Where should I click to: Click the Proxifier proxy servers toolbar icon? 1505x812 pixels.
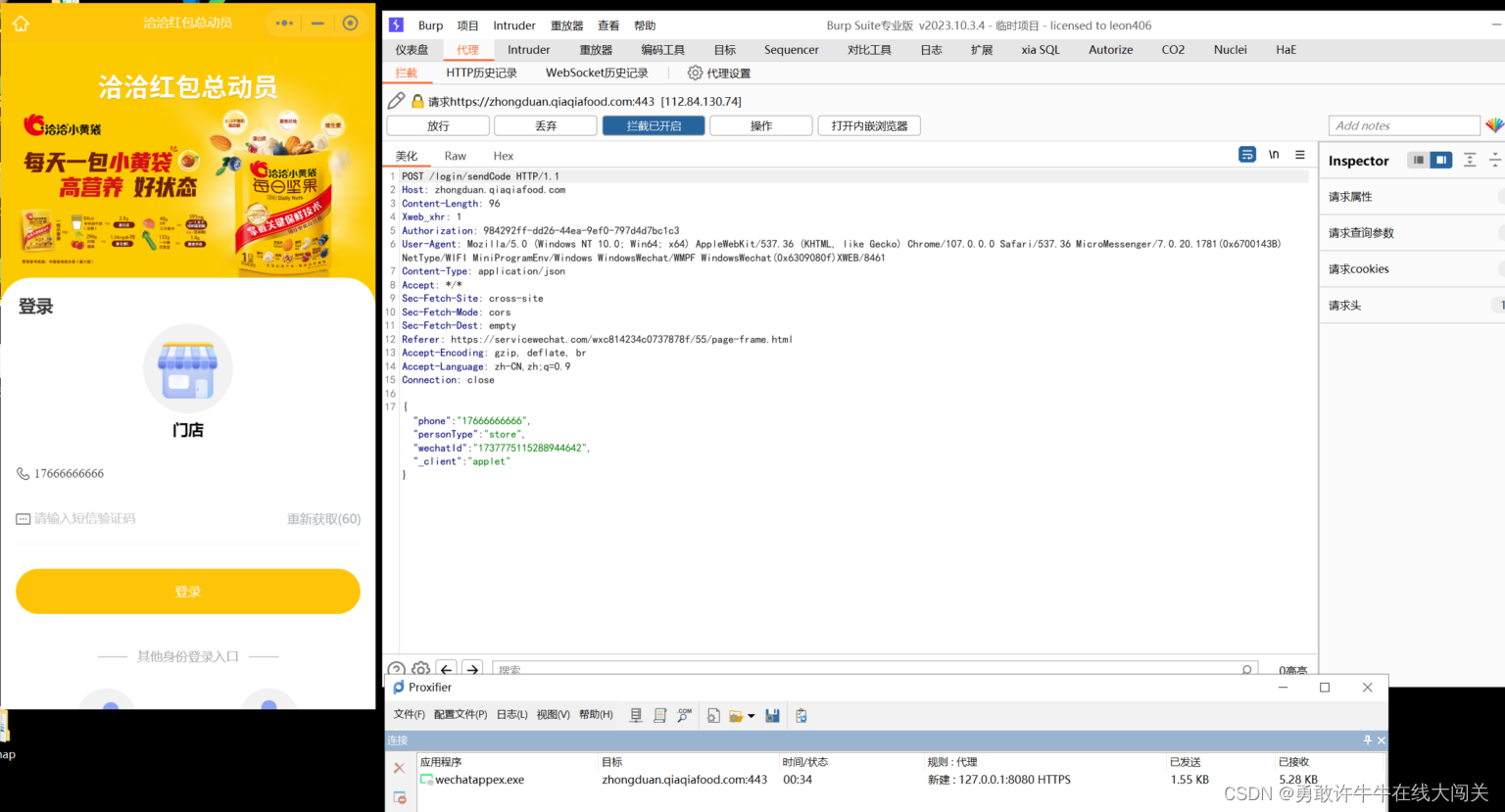pos(636,716)
